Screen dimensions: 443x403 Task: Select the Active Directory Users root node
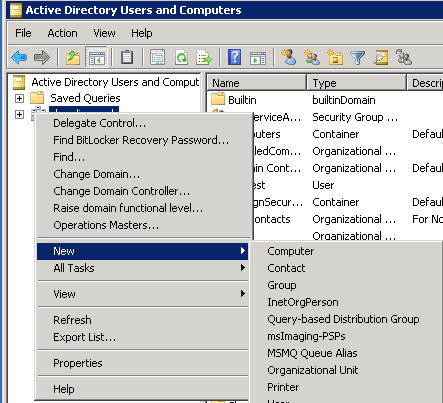[x=115, y=82]
